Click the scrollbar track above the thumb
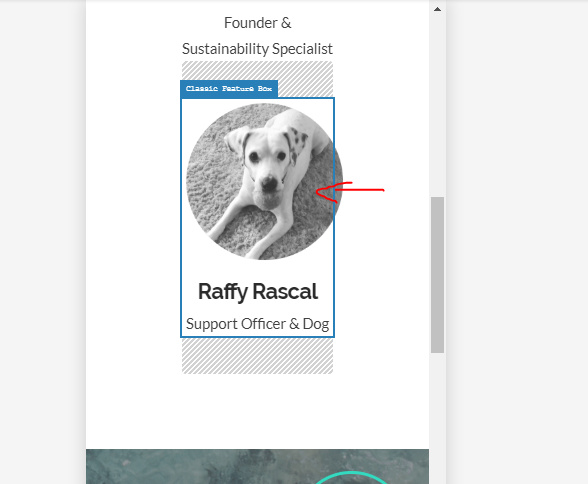The image size is (588, 484). [437, 105]
